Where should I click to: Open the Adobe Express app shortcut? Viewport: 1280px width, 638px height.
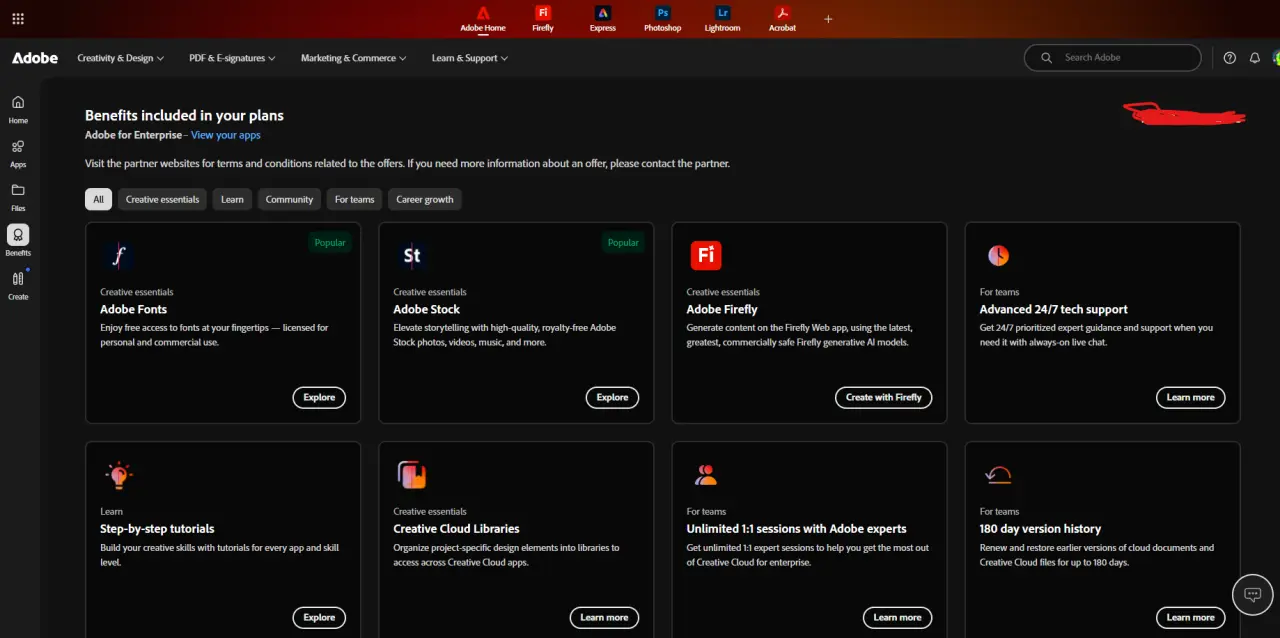602,18
